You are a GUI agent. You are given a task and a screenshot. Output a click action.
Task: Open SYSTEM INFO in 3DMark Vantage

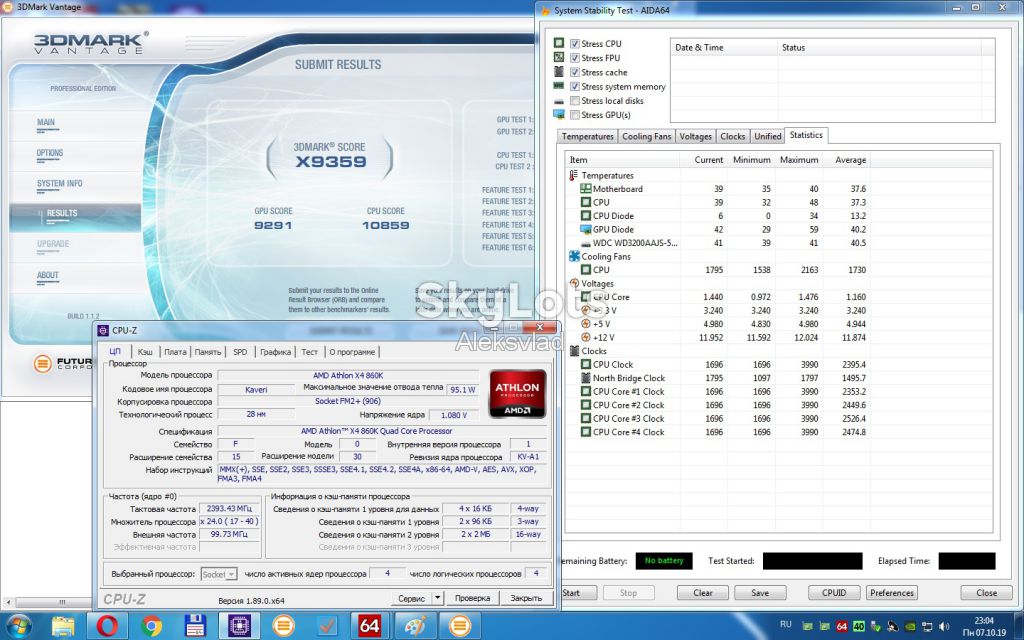[59, 184]
